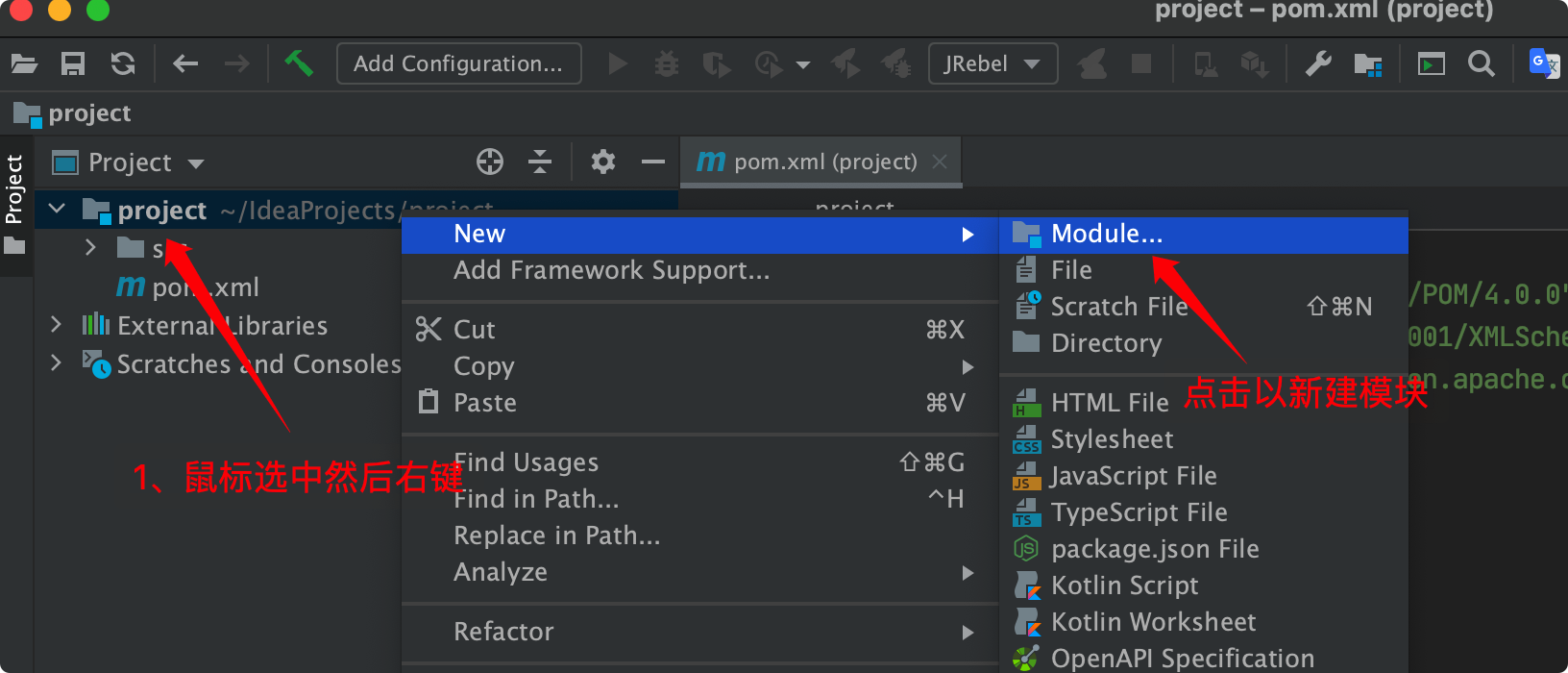The height and width of the screenshot is (673, 1568).
Task: Expand the External Libraries tree node
Action: [x=56, y=325]
